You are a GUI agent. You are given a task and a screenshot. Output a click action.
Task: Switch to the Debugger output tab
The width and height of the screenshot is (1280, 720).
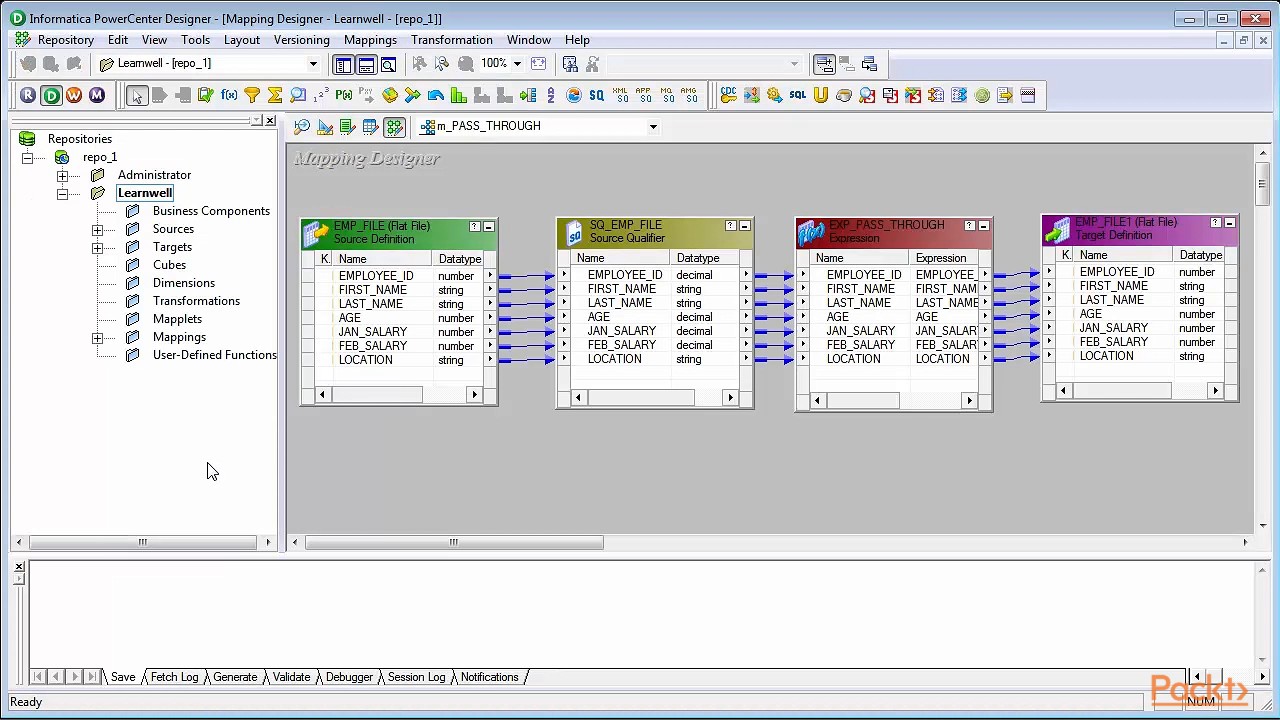[x=349, y=677]
